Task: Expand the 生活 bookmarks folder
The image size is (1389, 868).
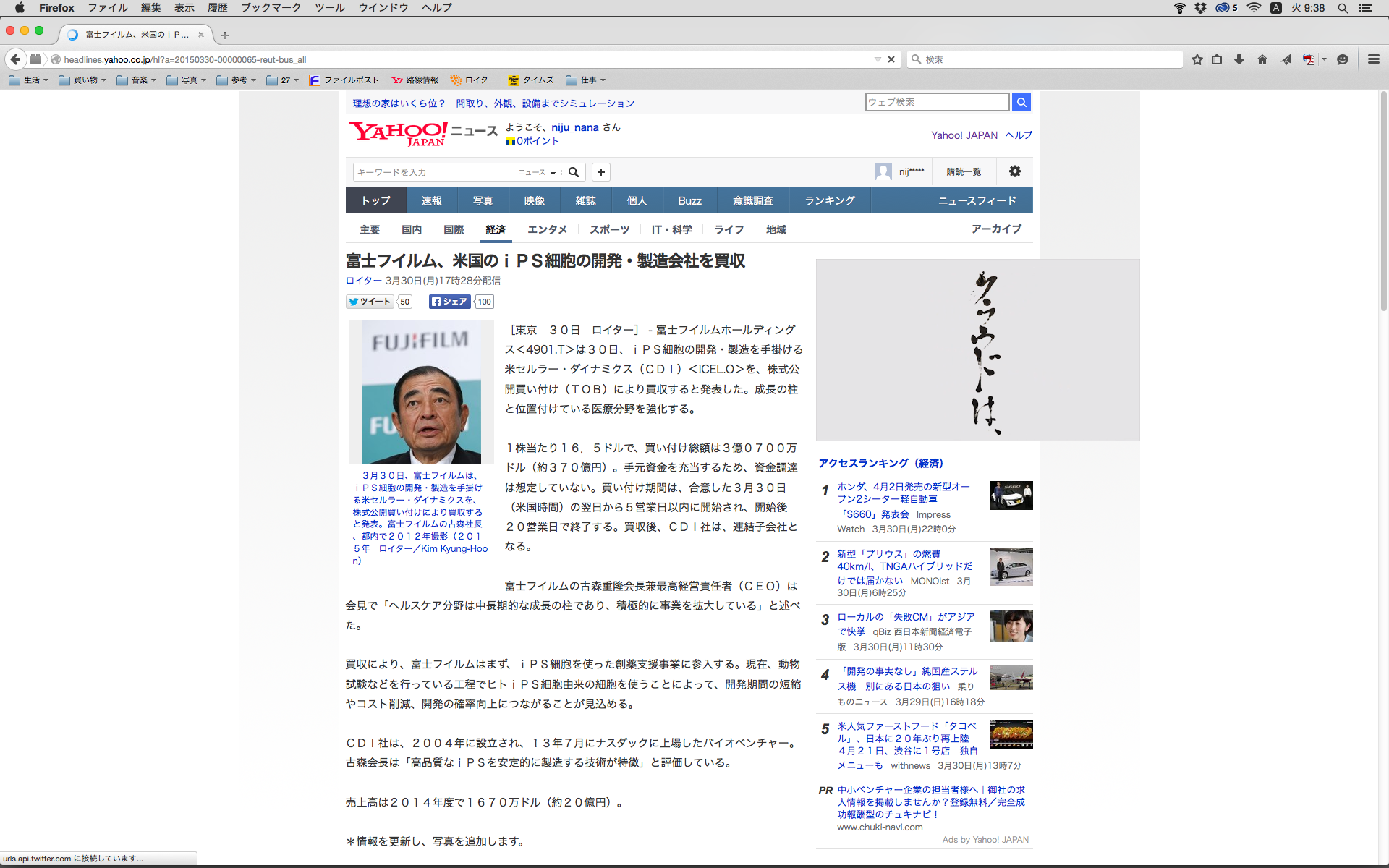Action: pos(30,80)
